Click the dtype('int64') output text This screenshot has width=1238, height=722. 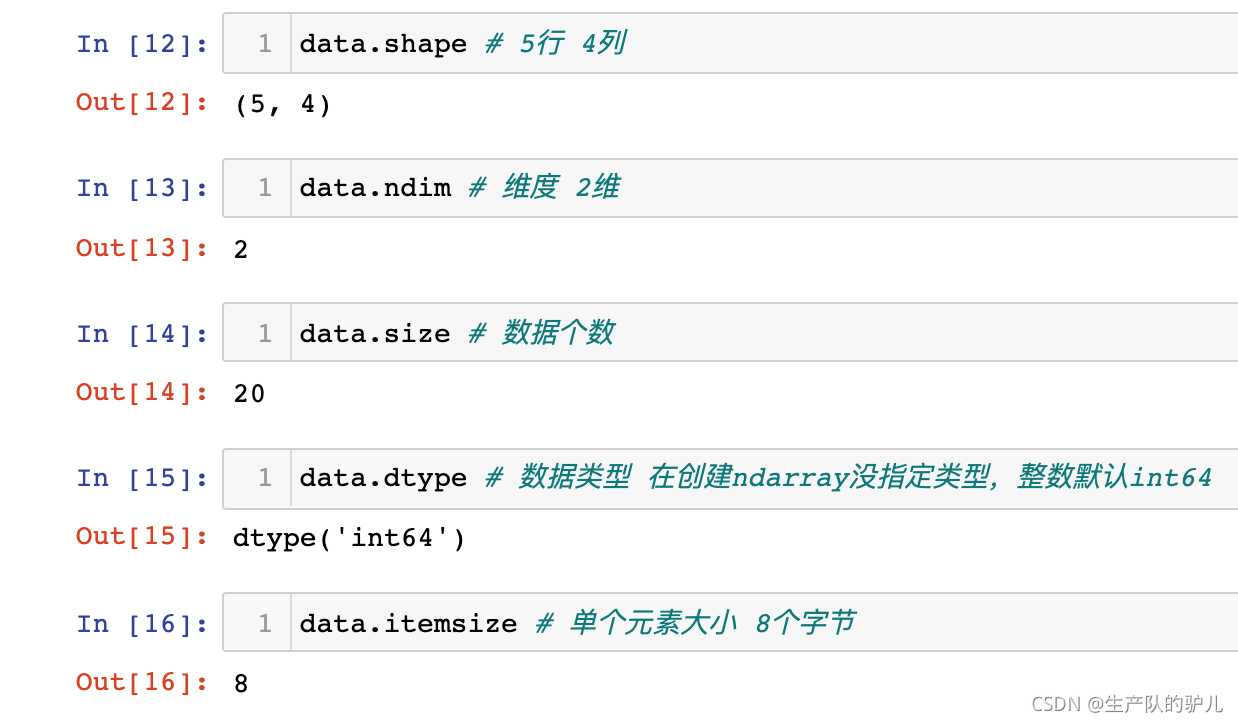tap(349, 538)
